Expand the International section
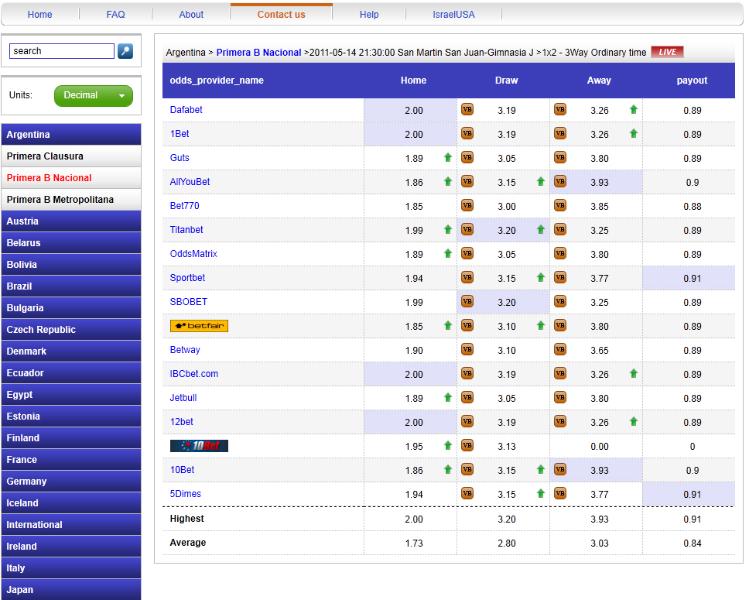Screen dimensions: 749x600 71,525
